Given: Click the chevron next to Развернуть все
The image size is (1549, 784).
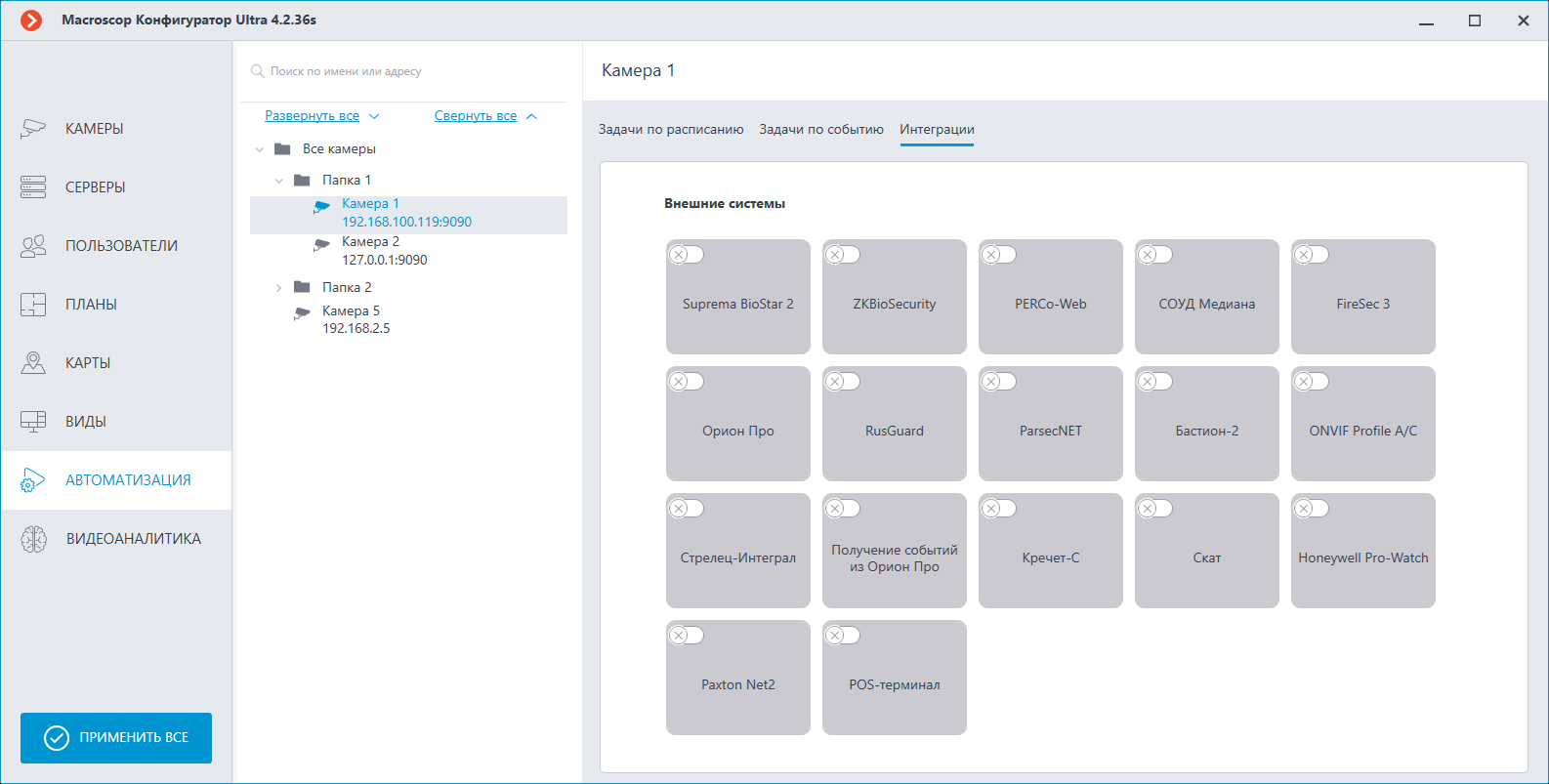Looking at the screenshot, I should [x=374, y=116].
